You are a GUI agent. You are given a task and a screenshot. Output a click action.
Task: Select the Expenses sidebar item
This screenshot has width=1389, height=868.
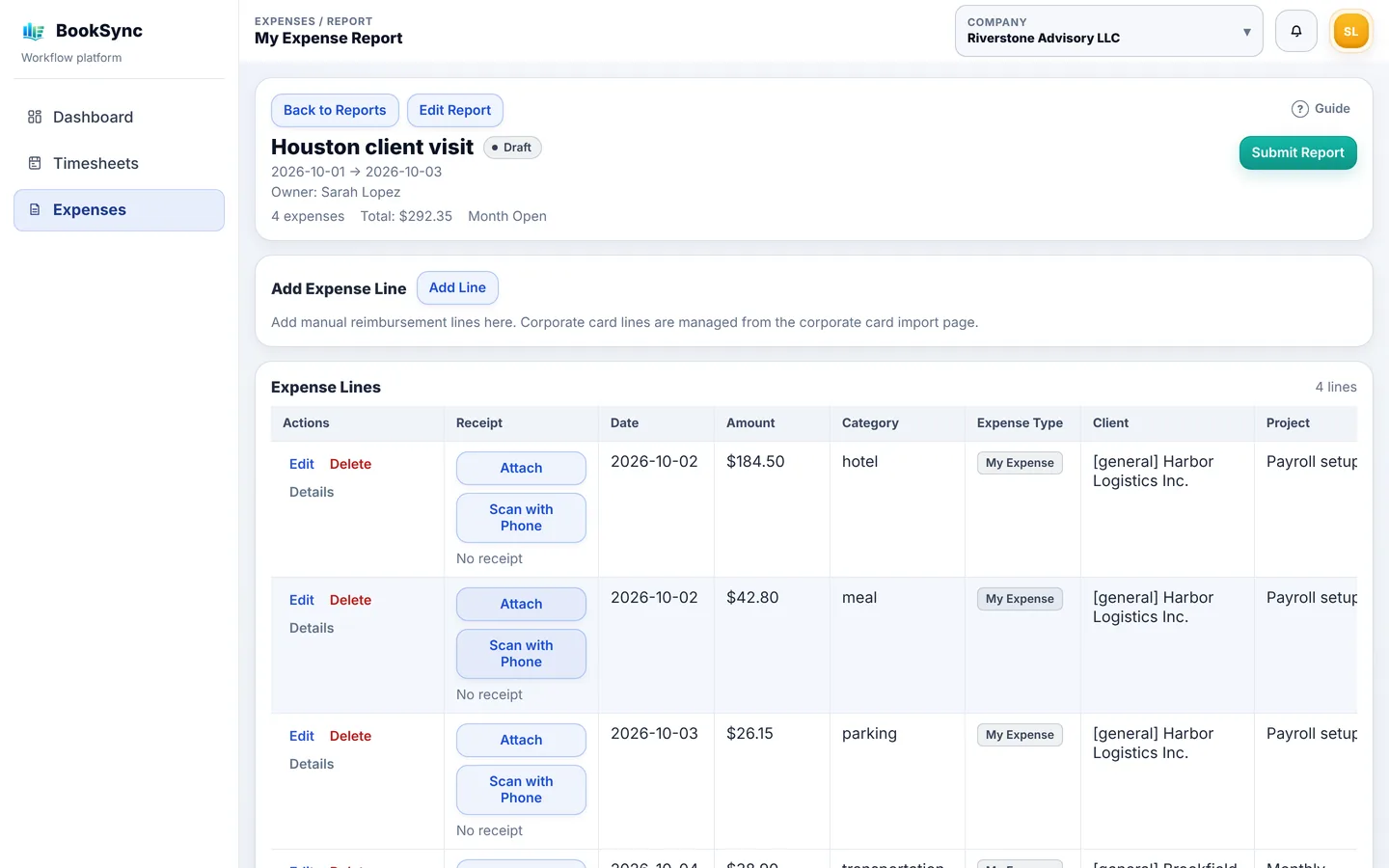point(119,209)
